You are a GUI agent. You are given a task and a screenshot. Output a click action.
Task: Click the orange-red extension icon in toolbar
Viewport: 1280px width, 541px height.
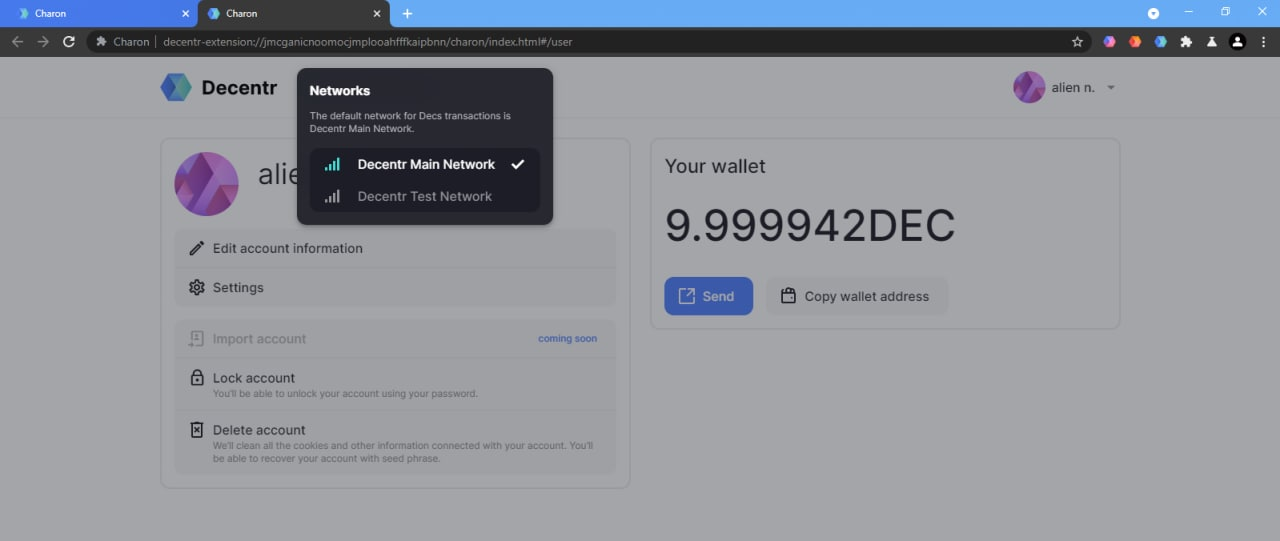(1135, 42)
